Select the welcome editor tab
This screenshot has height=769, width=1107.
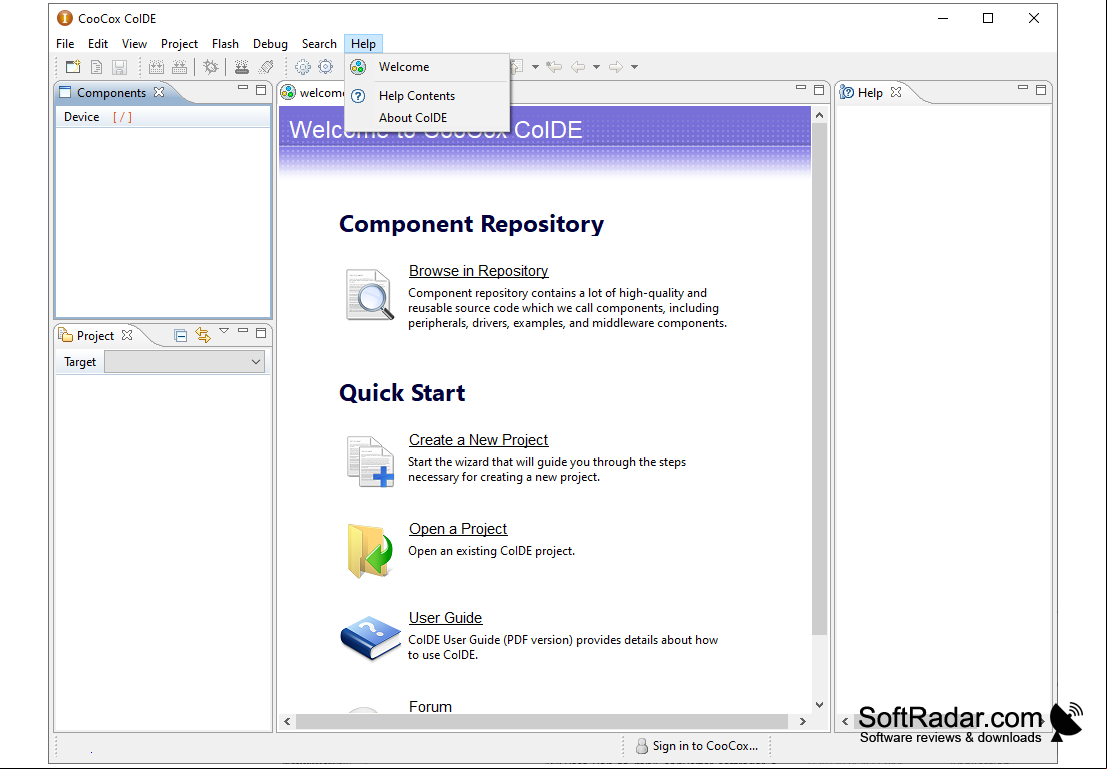pyautogui.click(x=313, y=93)
